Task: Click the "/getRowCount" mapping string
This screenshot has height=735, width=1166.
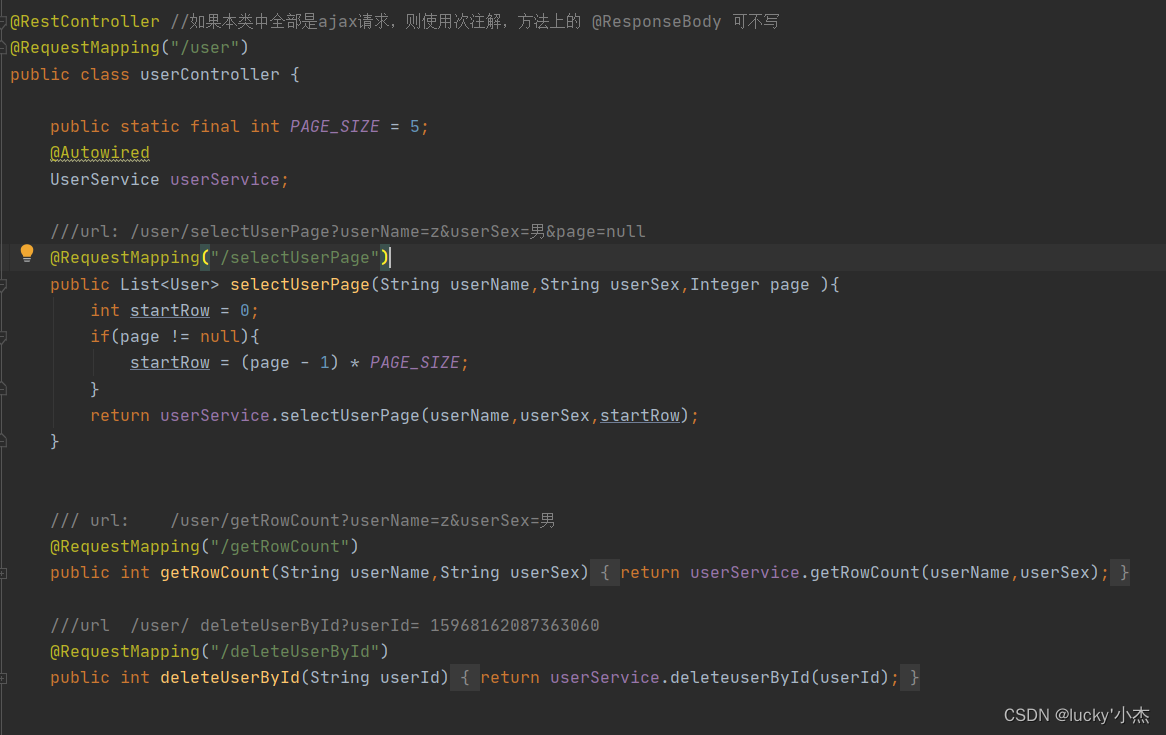Action: [x=280, y=547]
